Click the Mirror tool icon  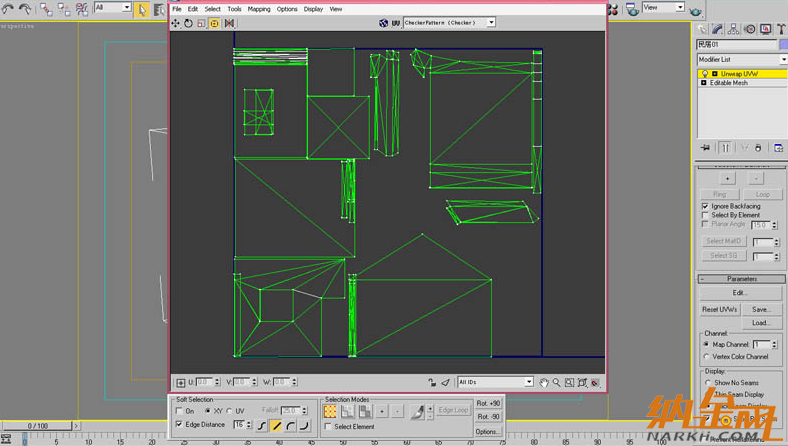229,23
